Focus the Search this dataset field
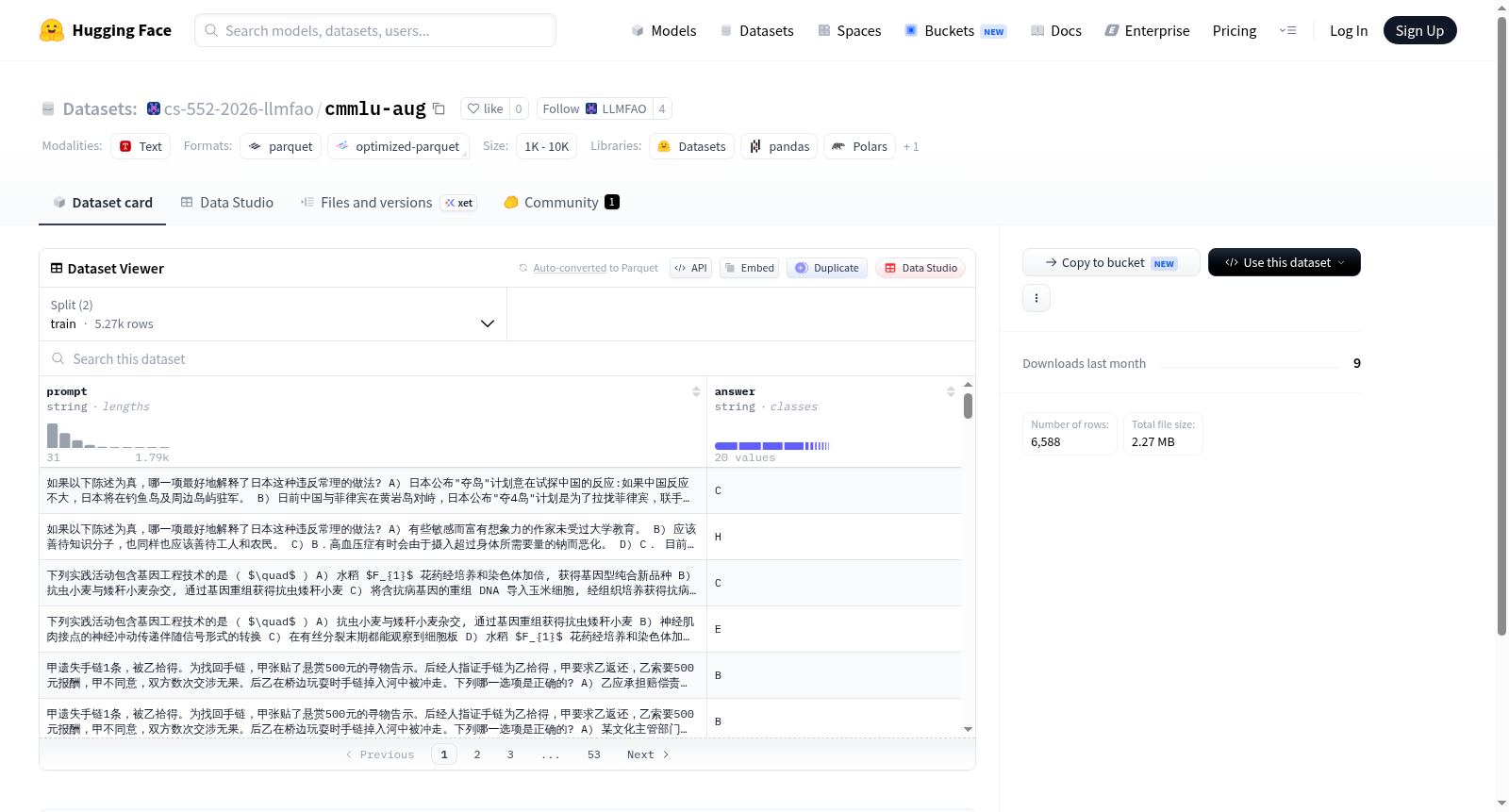The image size is (1509, 812). coord(507,358)
